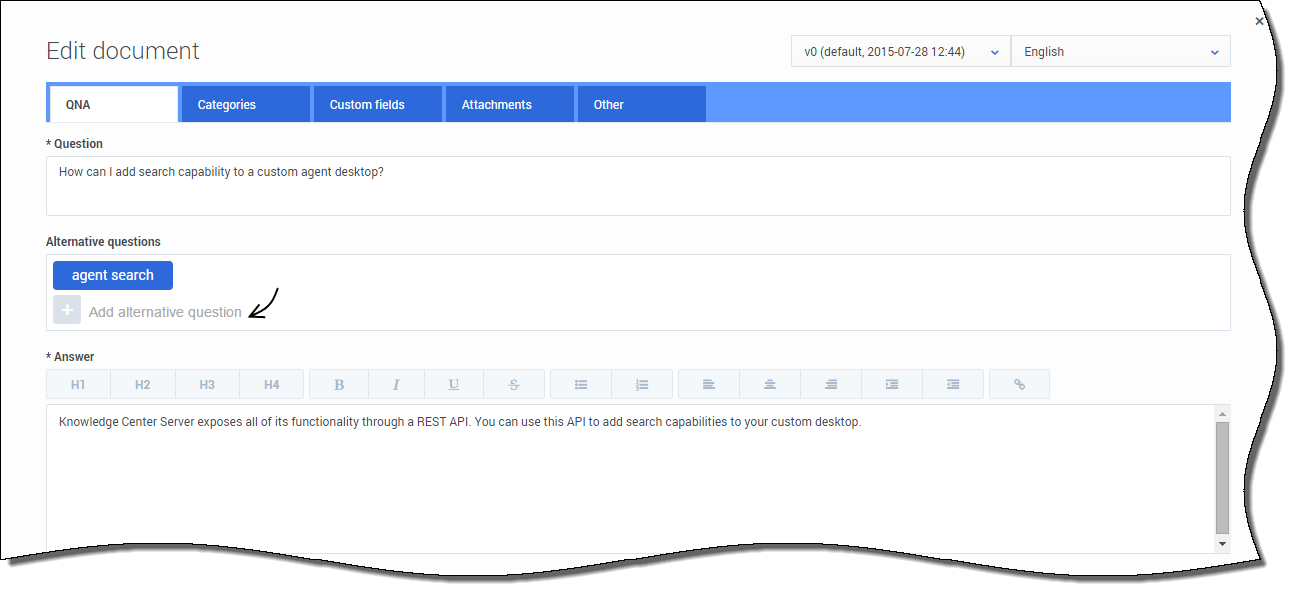Click the 'agent search' alternative question tag
1293x592 pixels.
(113, 276)
